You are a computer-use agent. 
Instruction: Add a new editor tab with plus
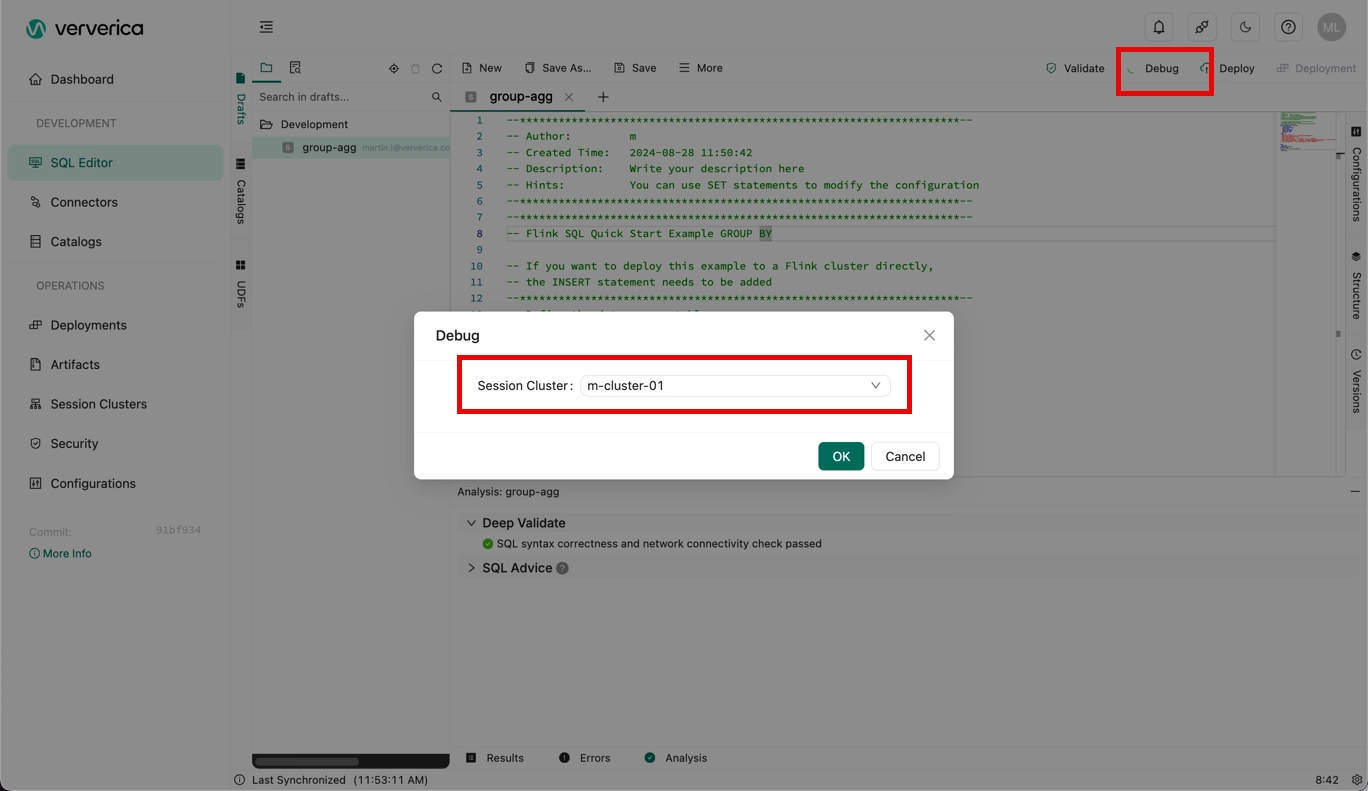click(x=603, y=97)
